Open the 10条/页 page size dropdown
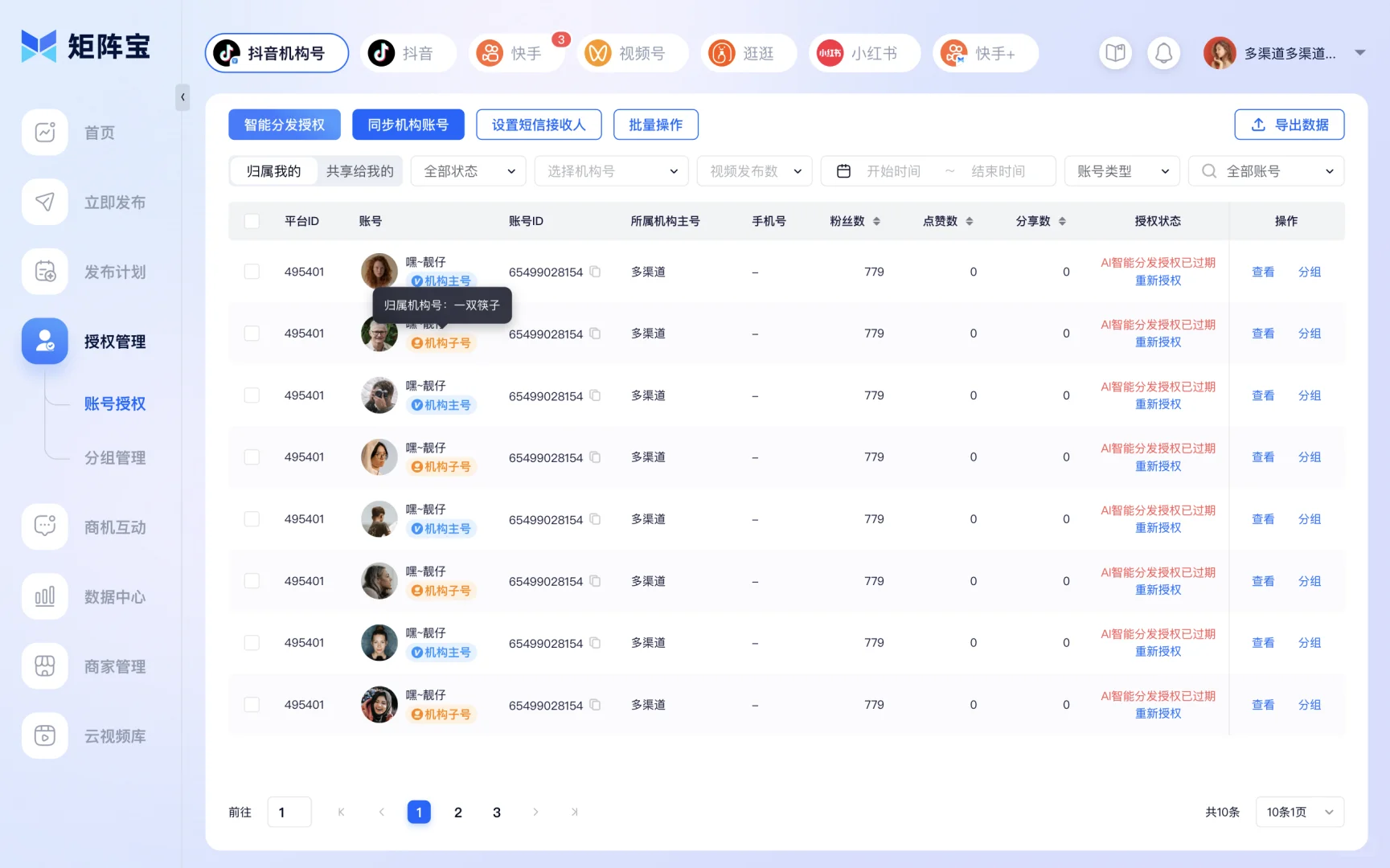The height and width of the screenshot is (868, 1390). pyautogui.click(x=1299, y=812)
